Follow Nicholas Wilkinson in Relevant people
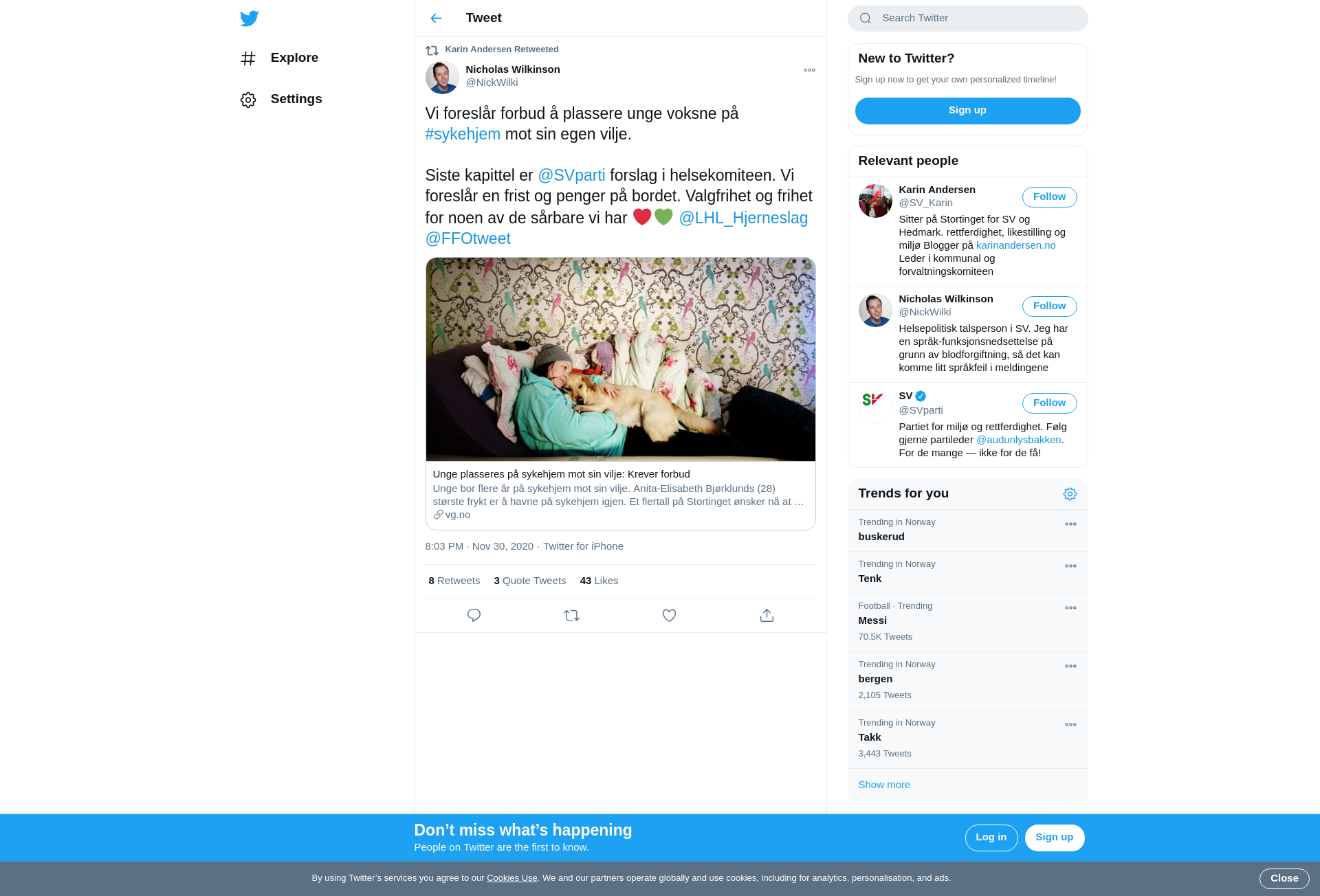Viewport: 1320px width, 896px height. [x=1049, y=306]
